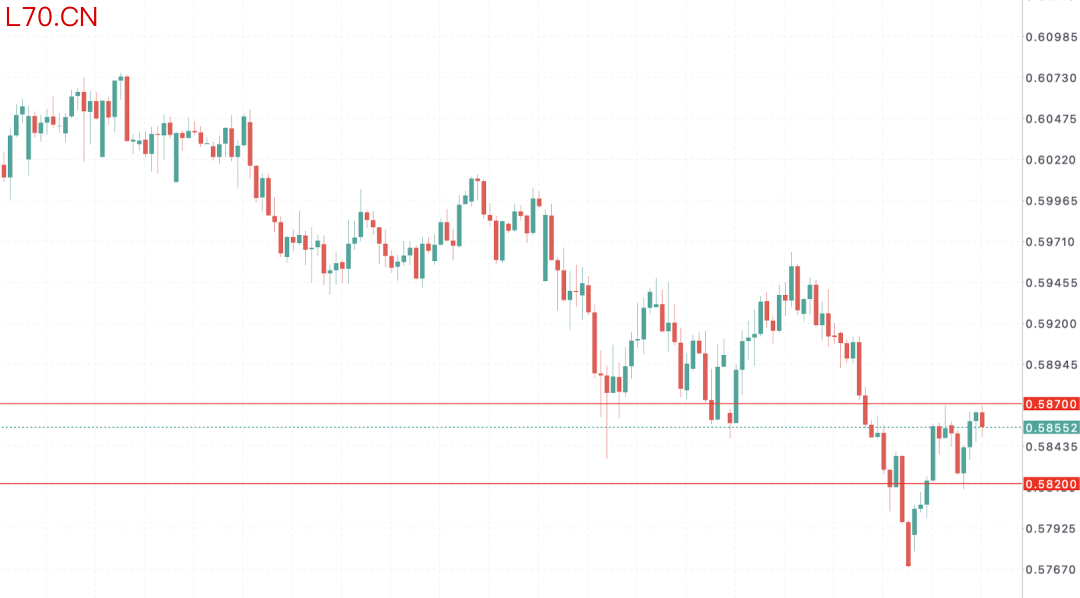Image resolution: width=1080 pixels, height=598 pixels.
Task: Click the 0.57670 price axis label
Action: 1051,569
